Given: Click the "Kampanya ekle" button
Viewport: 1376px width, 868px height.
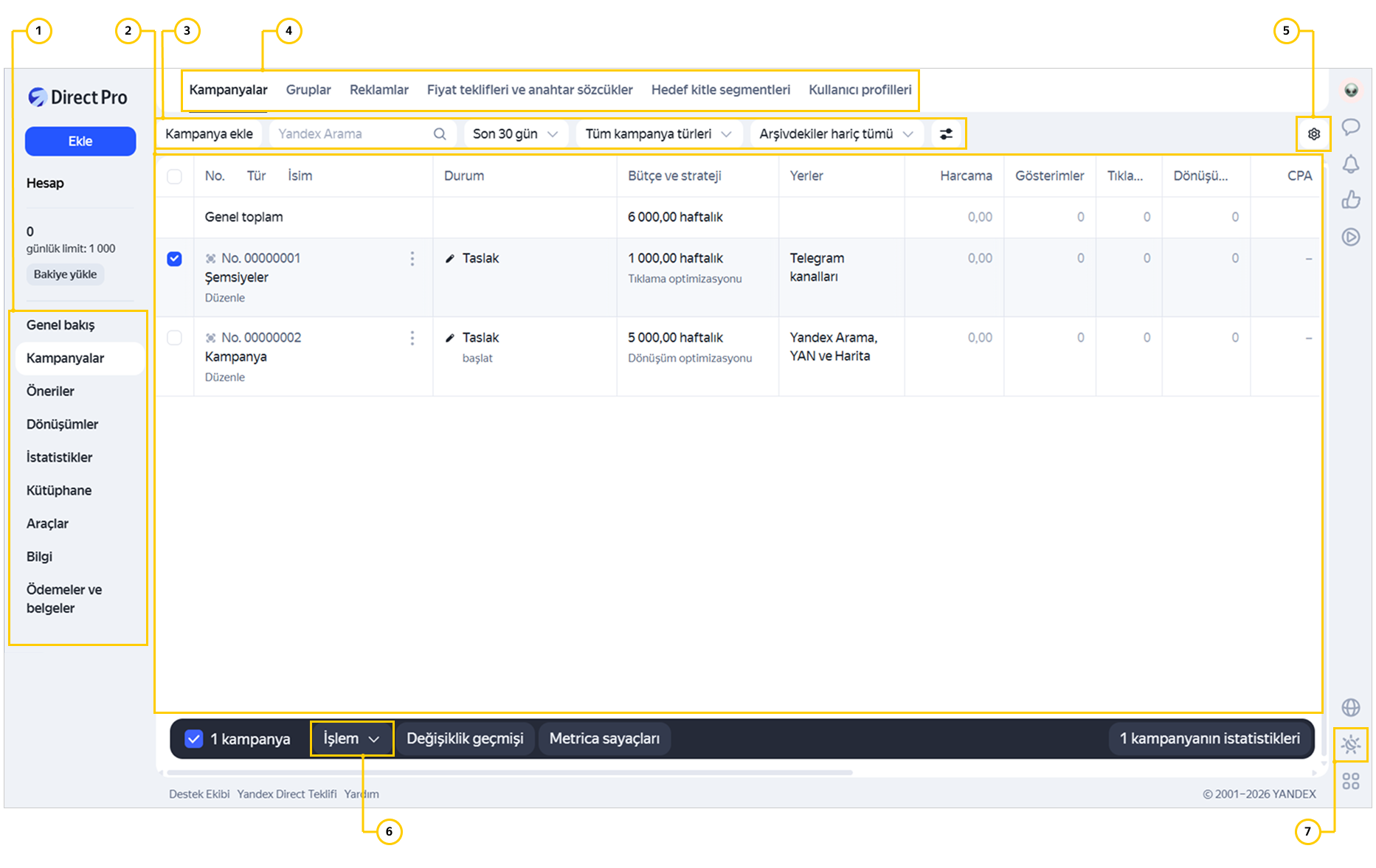Looking at the screenshot, I should click(x=209, y=134).
